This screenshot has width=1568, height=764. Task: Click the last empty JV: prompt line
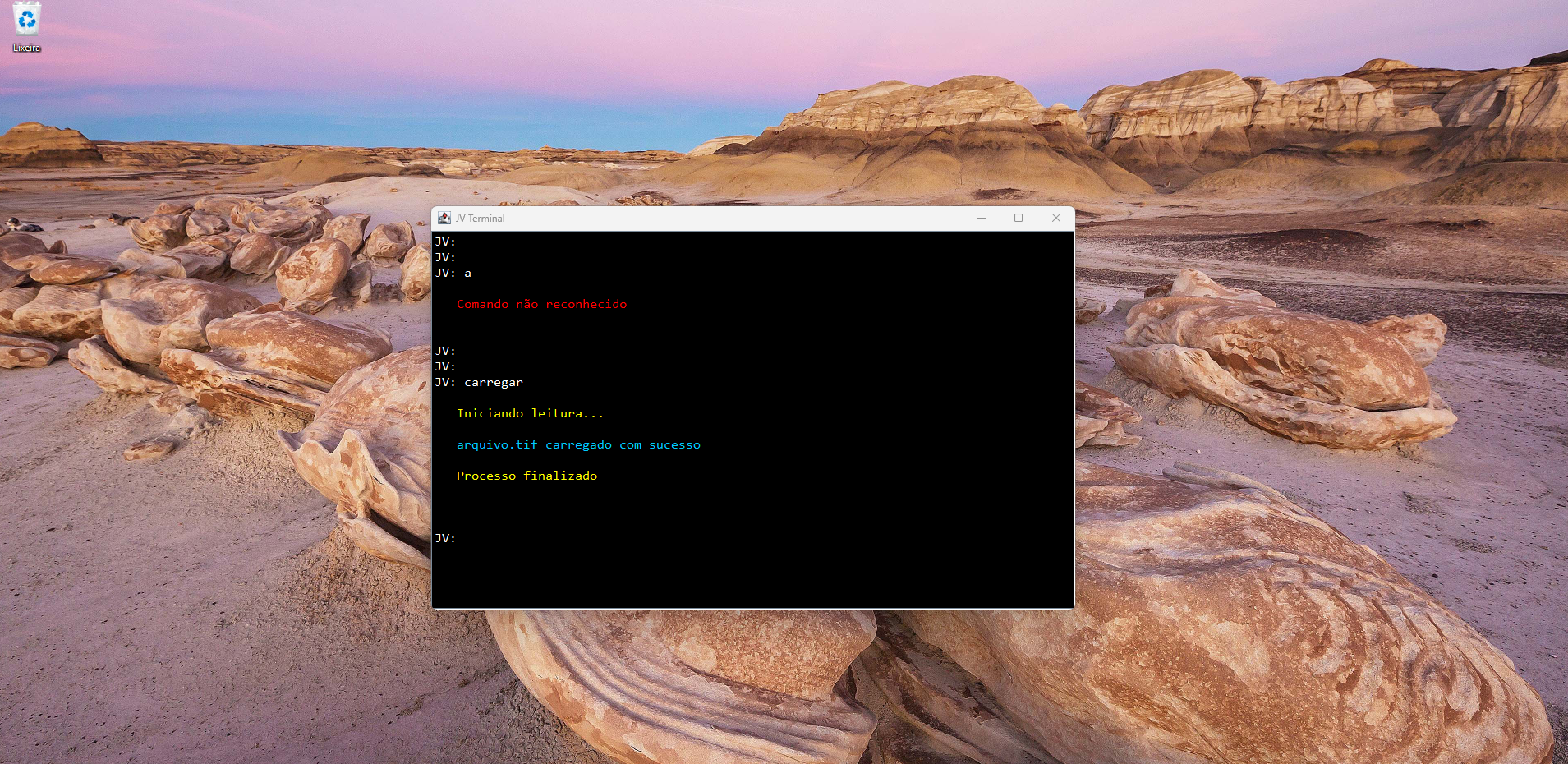[x=445, y=538]
